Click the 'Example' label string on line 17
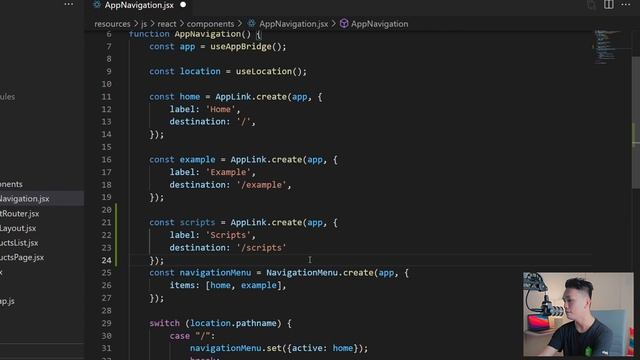Image resolution: width=640 pixels, height=360 pixels. (228, 172)
